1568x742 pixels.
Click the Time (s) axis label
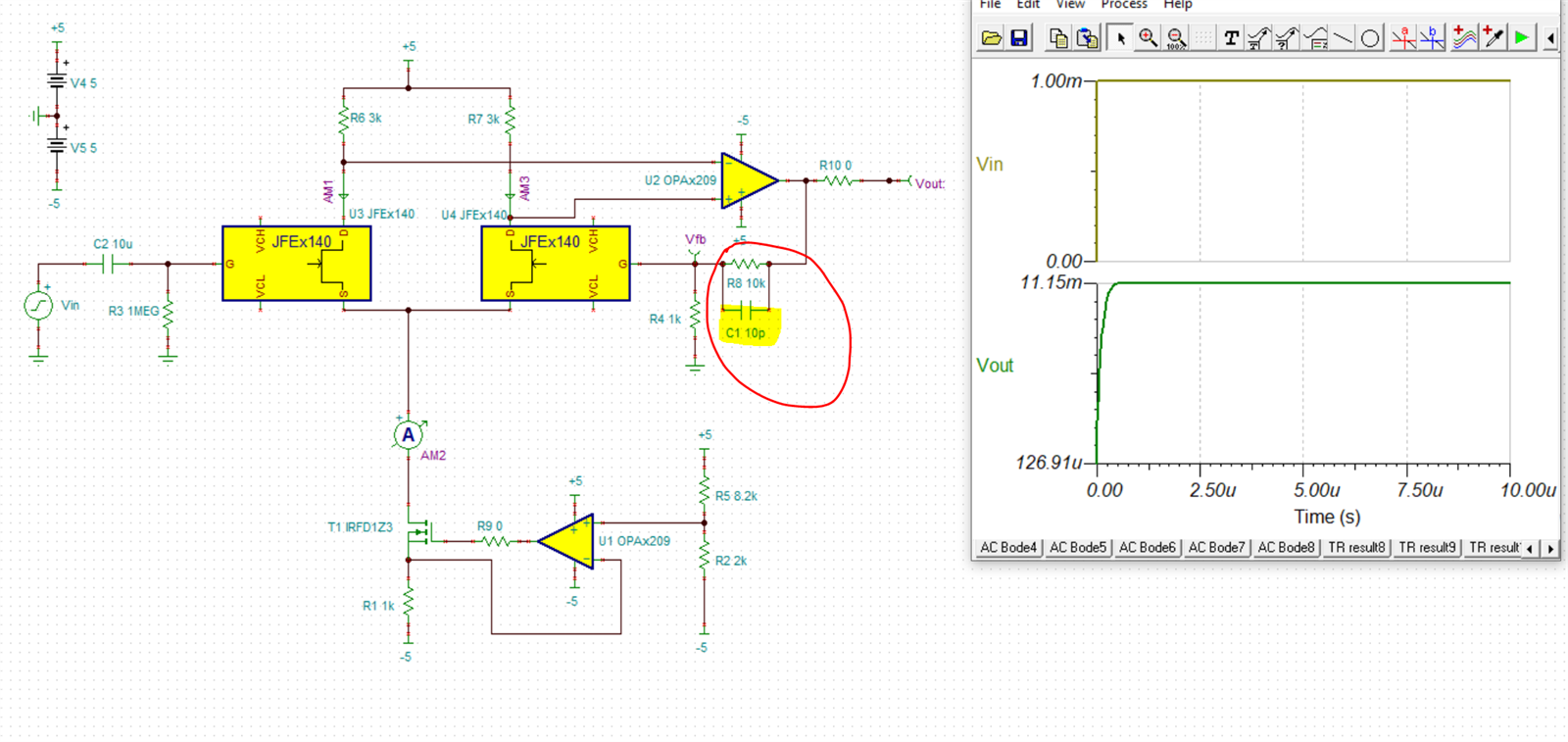pos(1327,517)
